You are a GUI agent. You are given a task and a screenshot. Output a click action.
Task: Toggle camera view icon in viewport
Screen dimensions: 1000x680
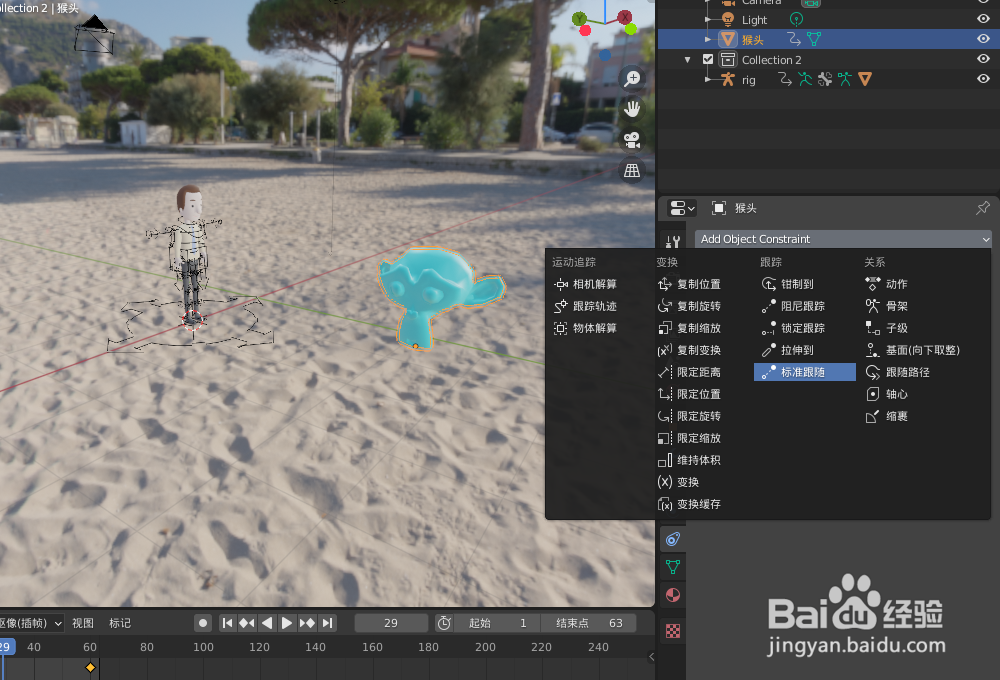(x=632, y=140)
